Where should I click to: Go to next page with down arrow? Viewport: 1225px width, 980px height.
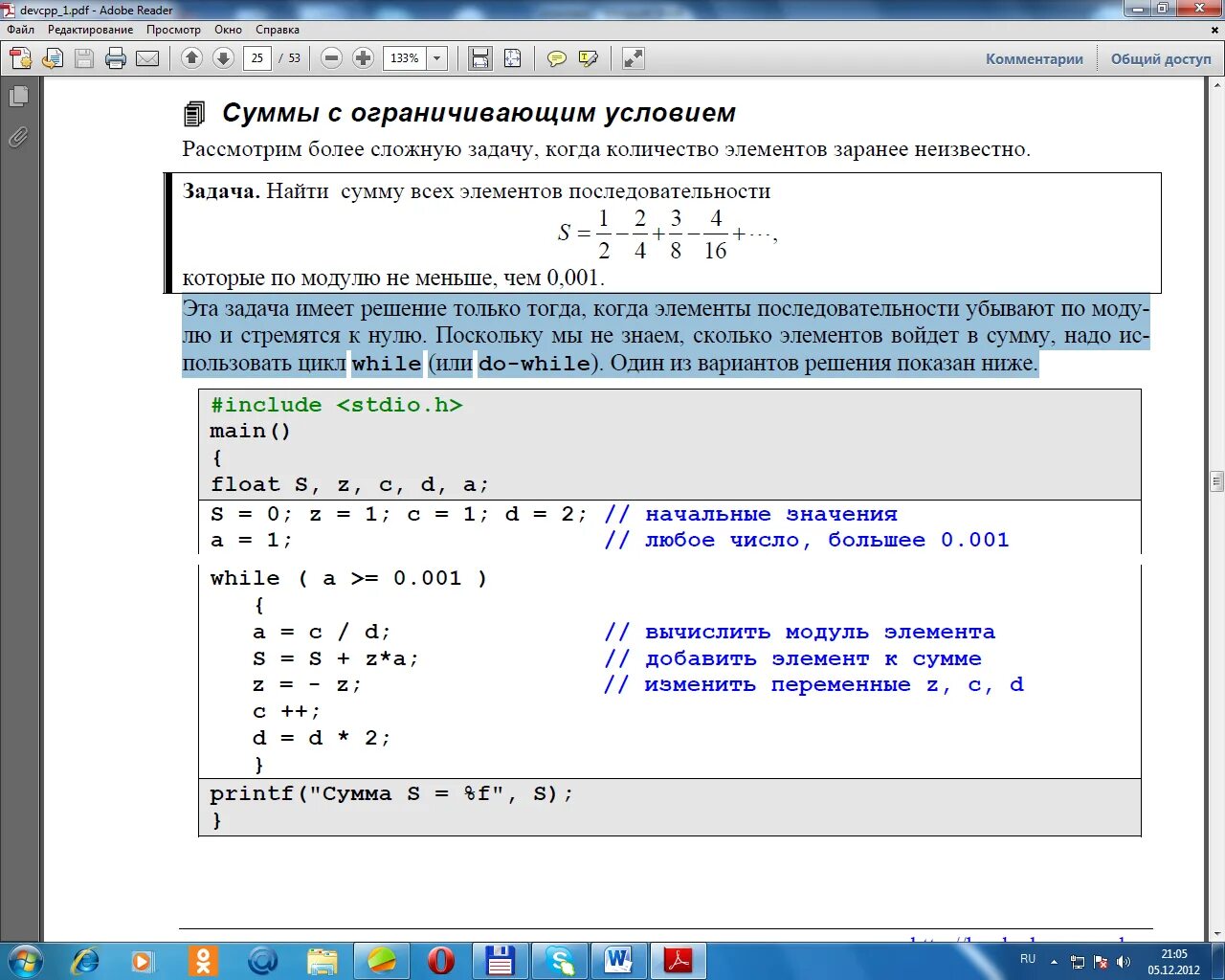point(223,58)
